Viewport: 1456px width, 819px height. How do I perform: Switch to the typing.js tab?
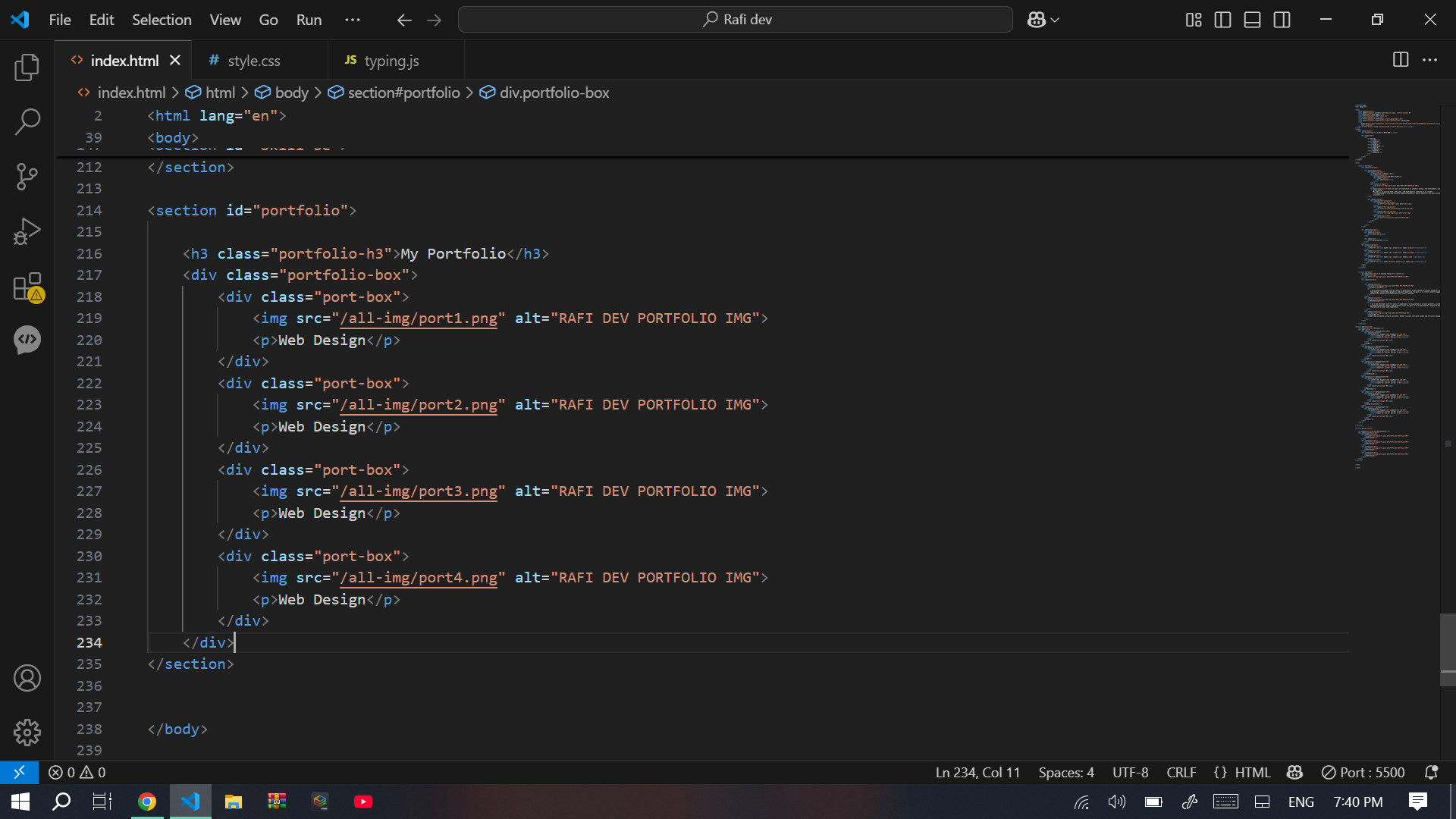point(396,61)
